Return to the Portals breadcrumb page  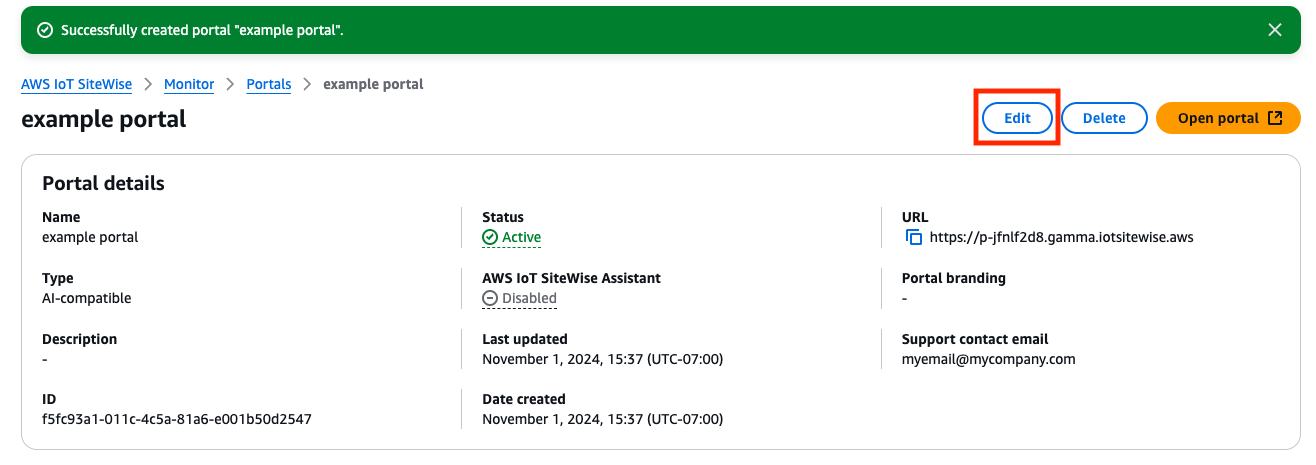(x=269, y=85)
